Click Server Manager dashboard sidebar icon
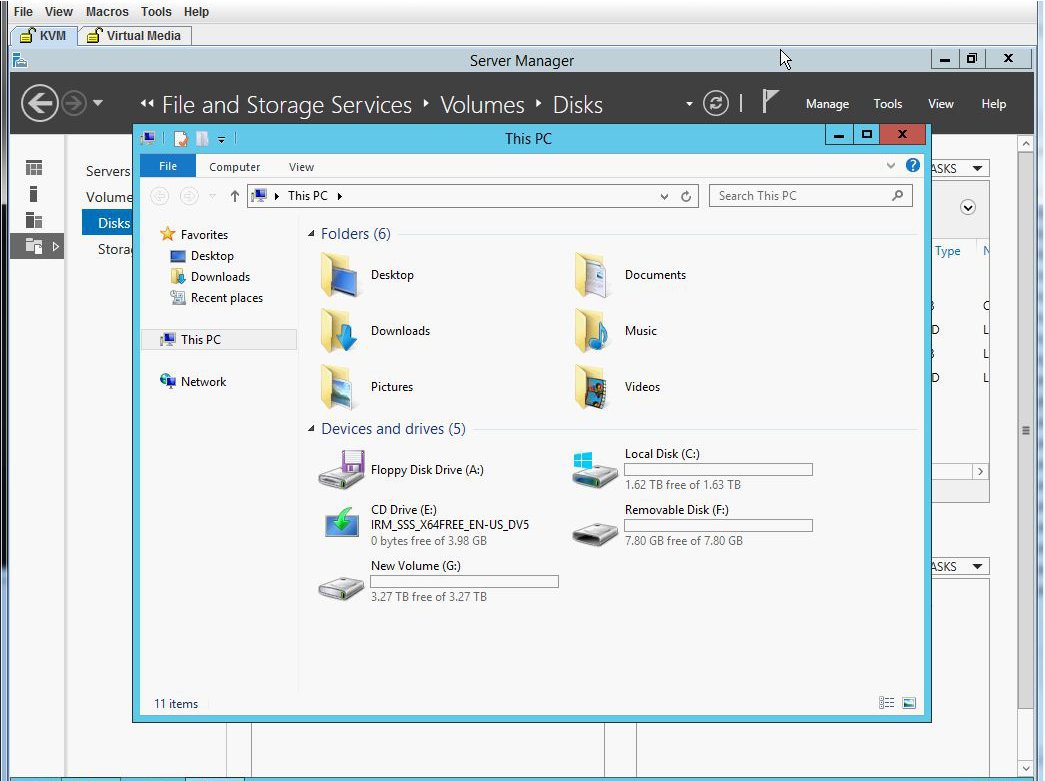The height and width of the screenshot is (781, 1045). 34,168
